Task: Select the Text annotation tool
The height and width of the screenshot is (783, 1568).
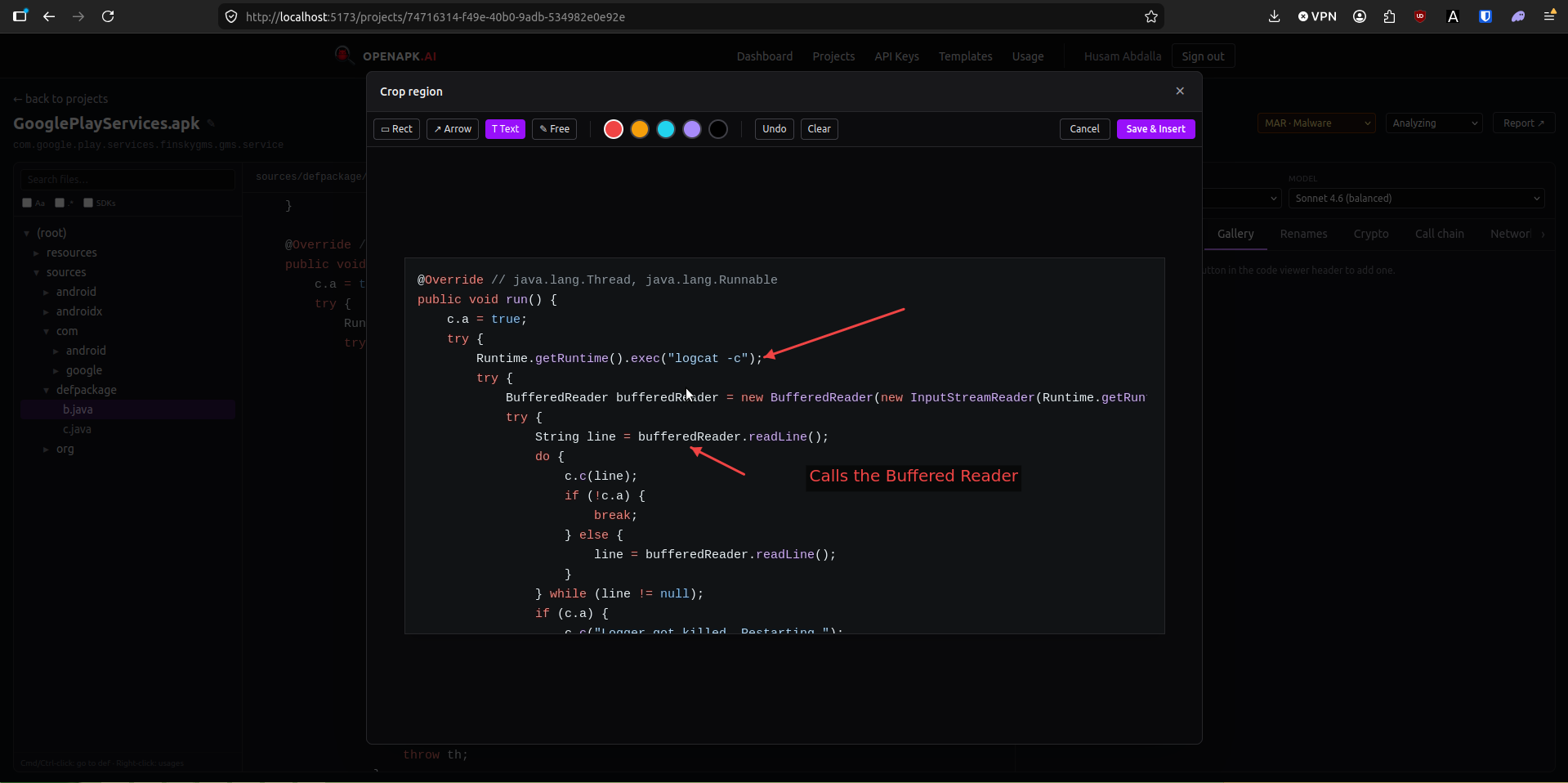Action: pyautogui.click(x=505, y=129)
